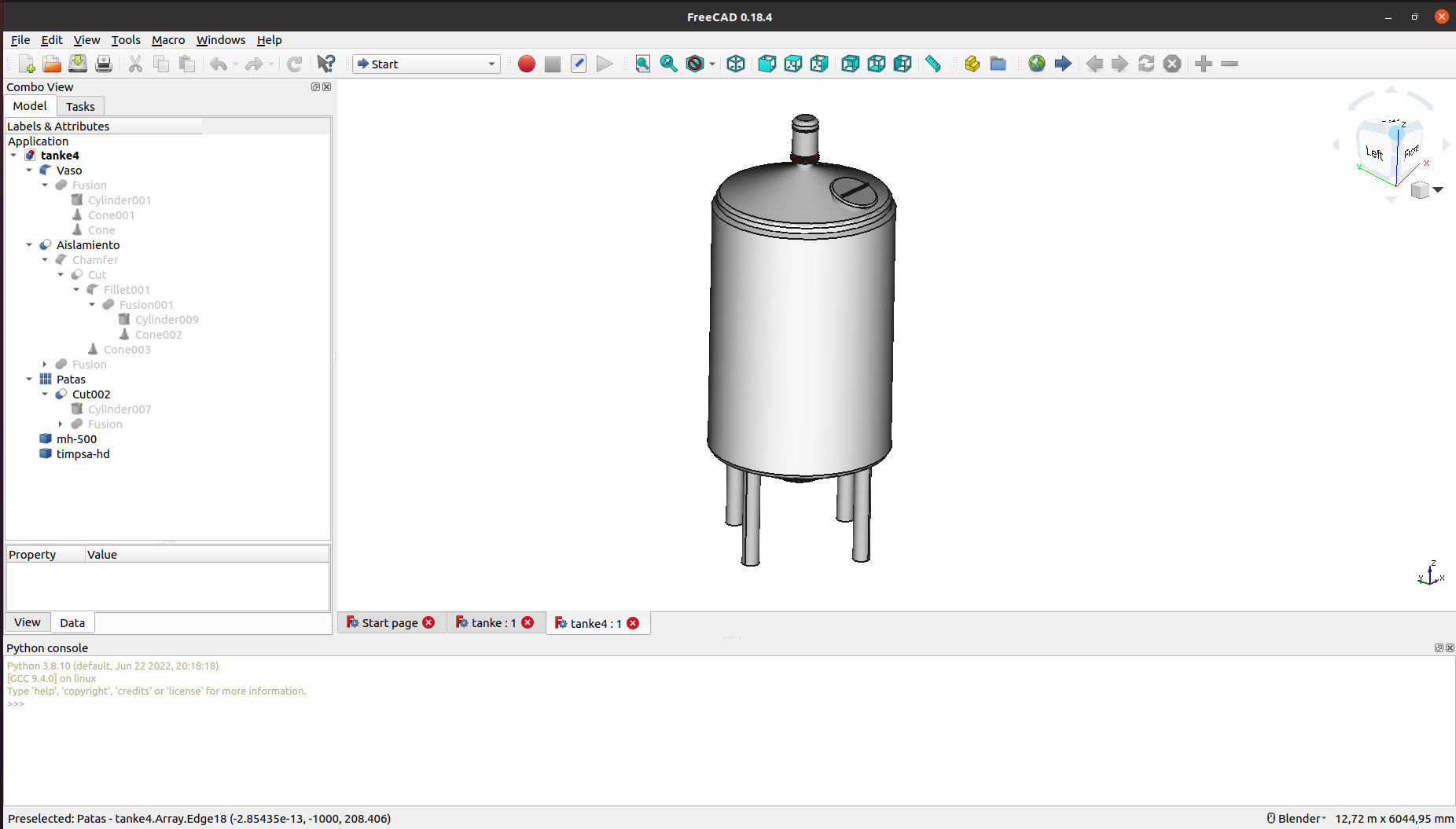The width and height of the screenshot is (1456, 829).
Task: Close the Start page tab
Action: click(x=428, y=623)
